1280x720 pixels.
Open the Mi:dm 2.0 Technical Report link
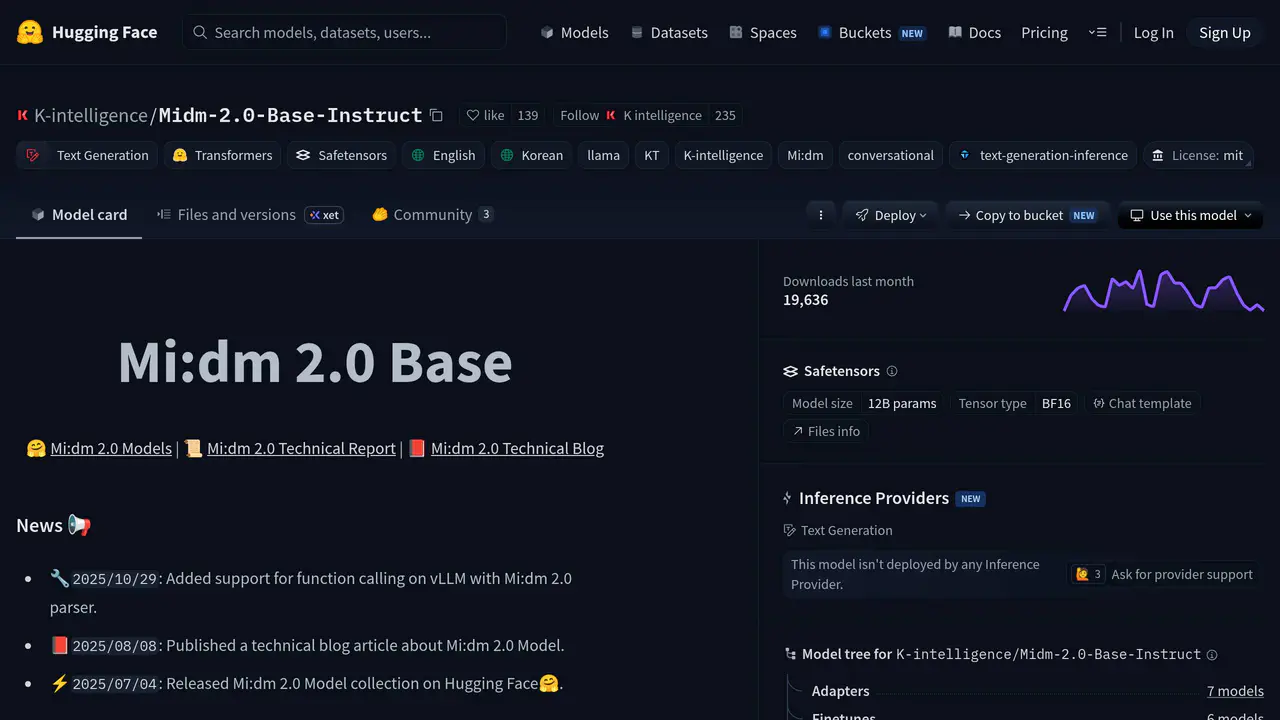(x=301, y=448)
